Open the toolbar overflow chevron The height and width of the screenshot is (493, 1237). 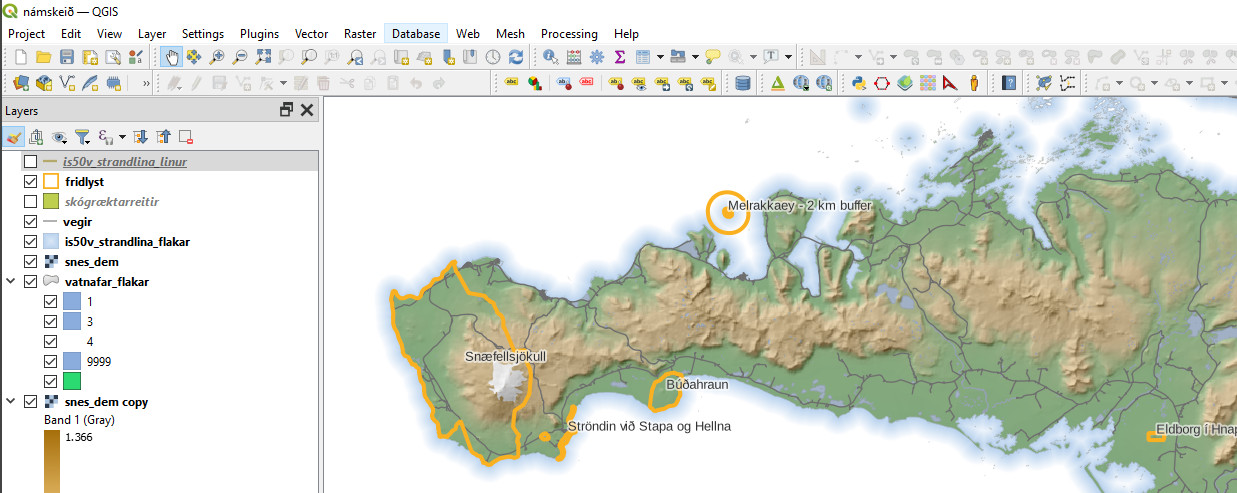coord(147,83)
